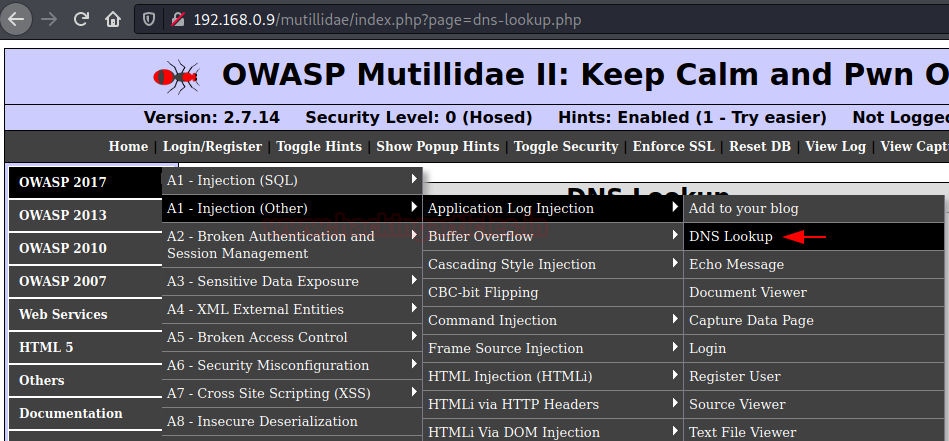Choose Capture Data Page entry

click(x=814, y=321)
